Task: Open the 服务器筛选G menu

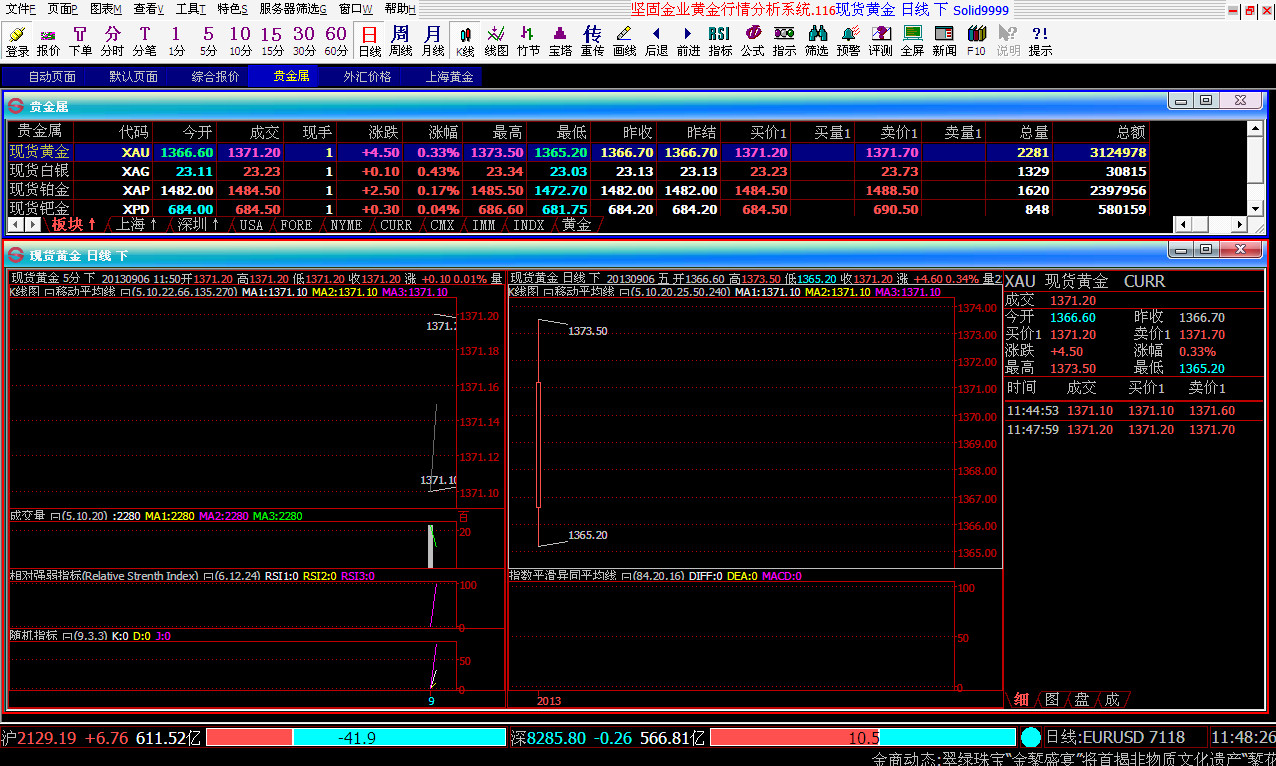Action: (x=293, y=9)
